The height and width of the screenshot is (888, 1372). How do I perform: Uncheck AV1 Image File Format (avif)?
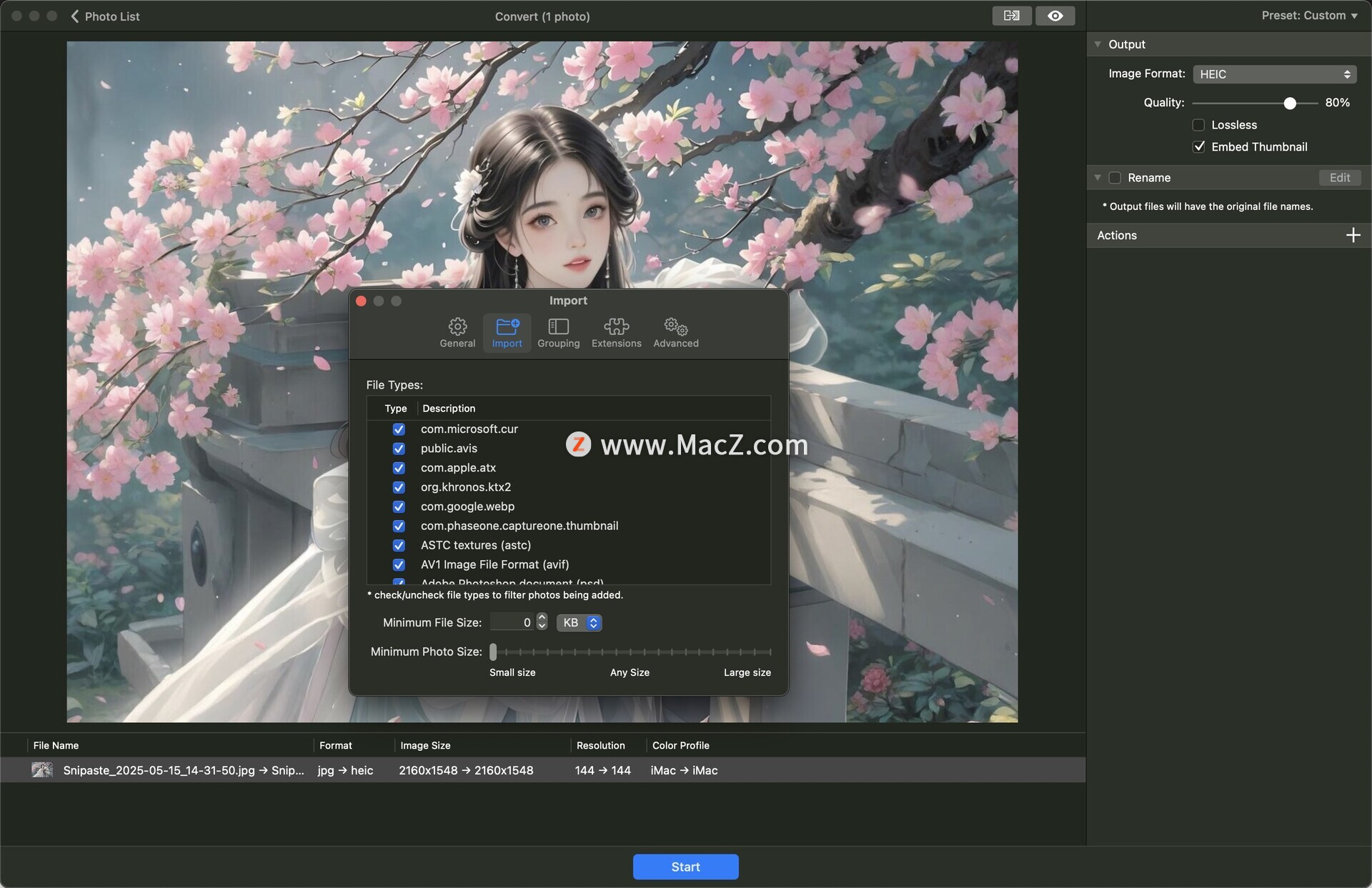click(x=399, y=564)
